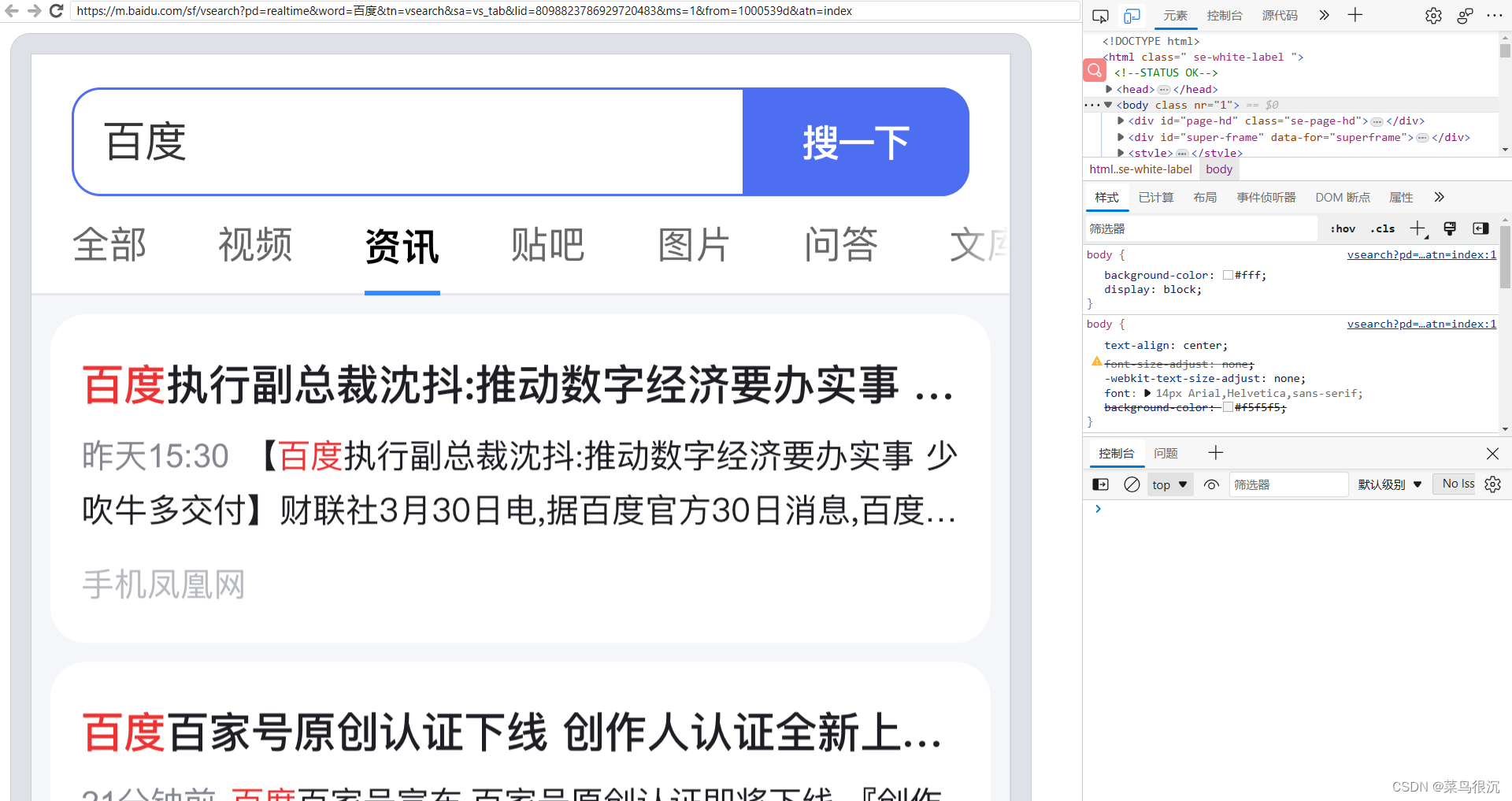This screenshot has height=801, width=1512.
Task: Switch to the 源代码 tab
Action: click(1280, 16)
